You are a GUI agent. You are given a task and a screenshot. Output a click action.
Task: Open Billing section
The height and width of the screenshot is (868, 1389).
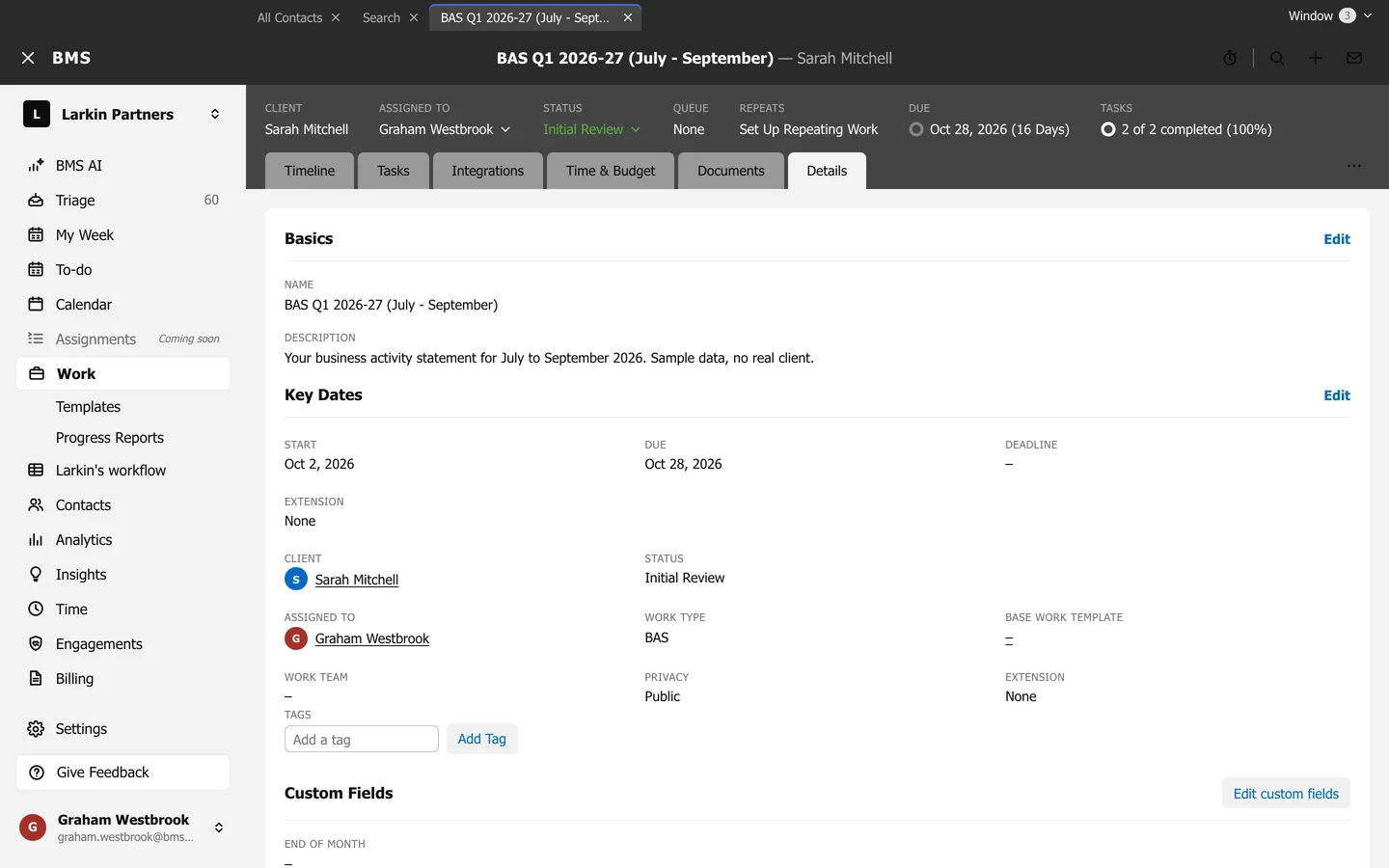[x=123, y=679]
